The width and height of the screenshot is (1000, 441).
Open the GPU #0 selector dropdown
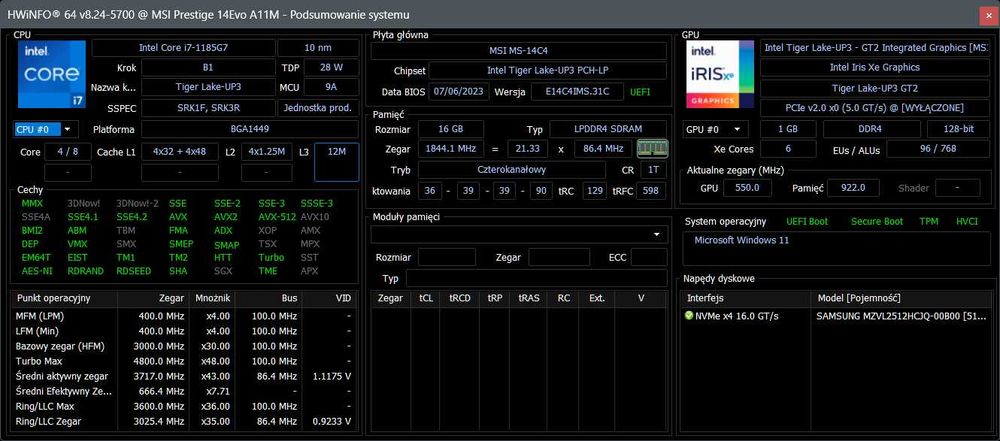714,130
